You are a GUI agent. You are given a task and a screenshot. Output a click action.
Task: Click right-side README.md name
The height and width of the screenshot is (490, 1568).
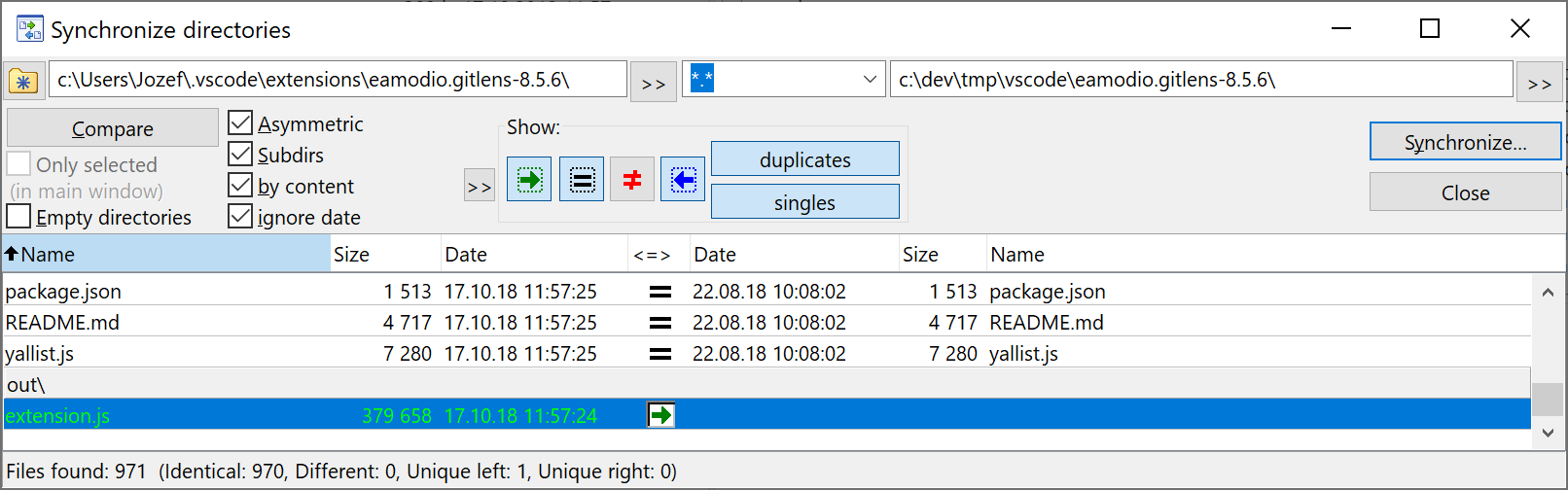tap(1047, 323)
